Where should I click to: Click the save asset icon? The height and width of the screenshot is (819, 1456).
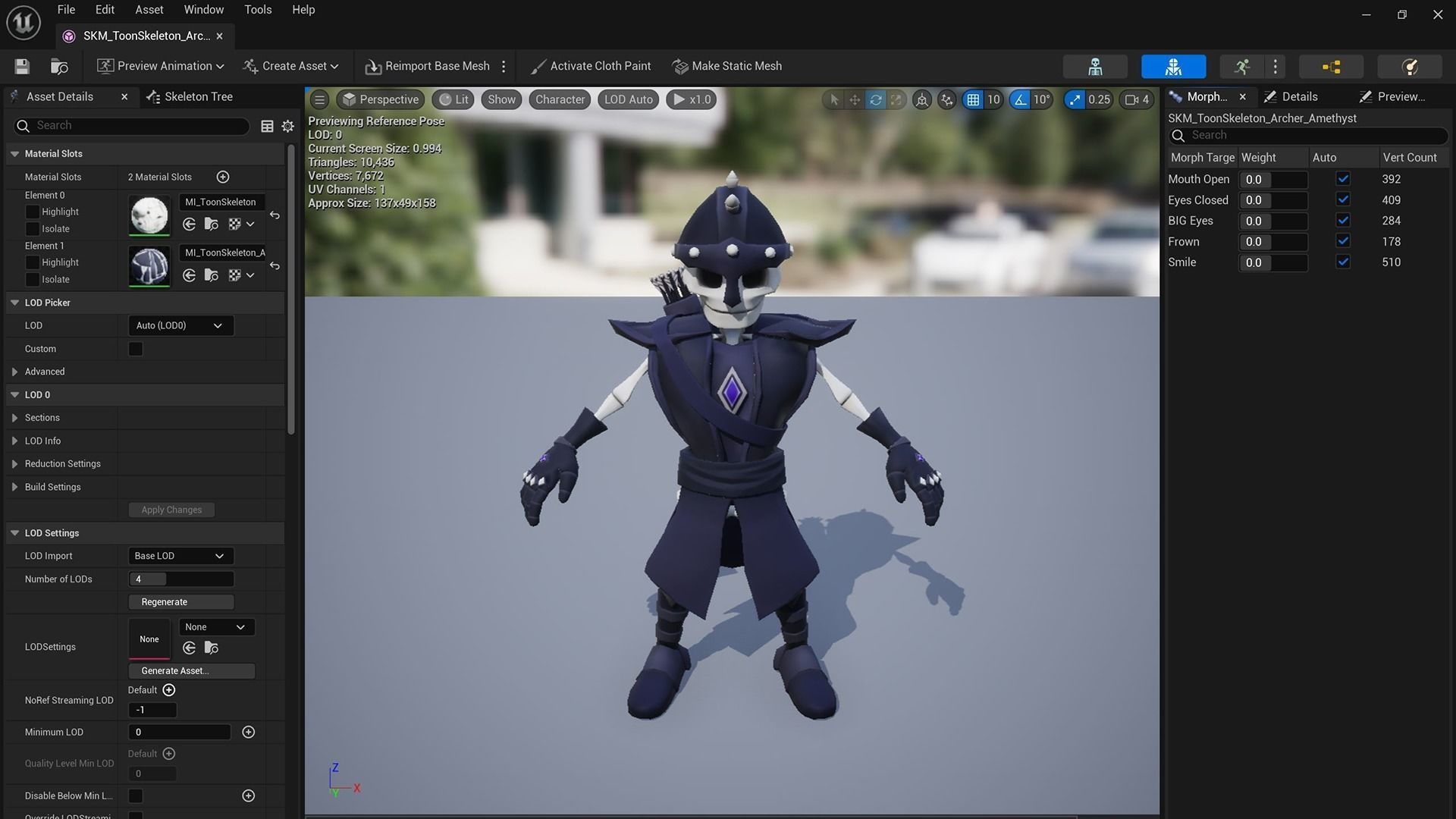(22, 67)
